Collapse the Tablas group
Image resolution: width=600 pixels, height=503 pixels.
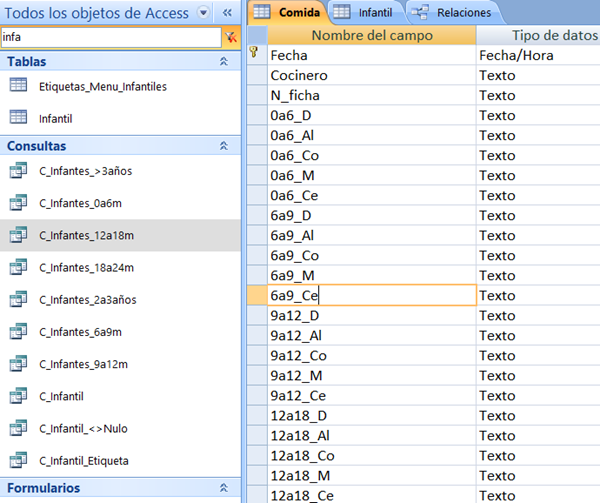tap(224, 62)
